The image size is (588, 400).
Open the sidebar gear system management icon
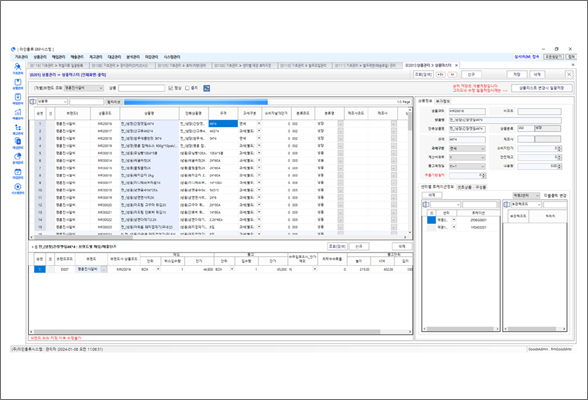(x=18, y=186)
